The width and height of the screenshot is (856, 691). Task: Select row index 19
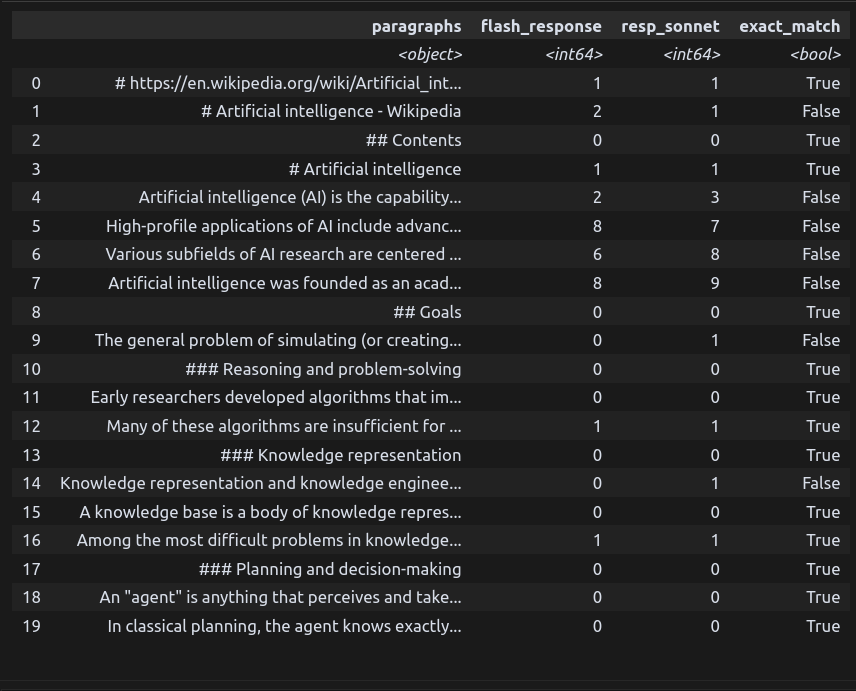[x=32, y=626]
